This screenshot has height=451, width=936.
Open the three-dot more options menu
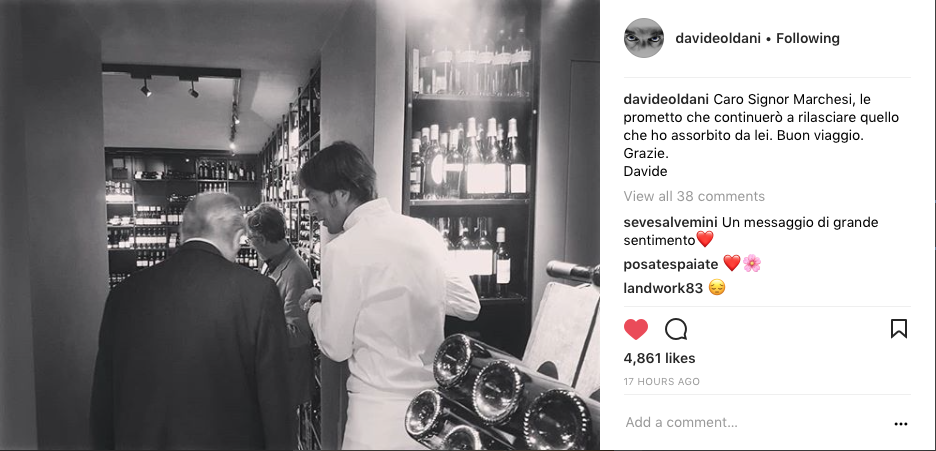901,424
